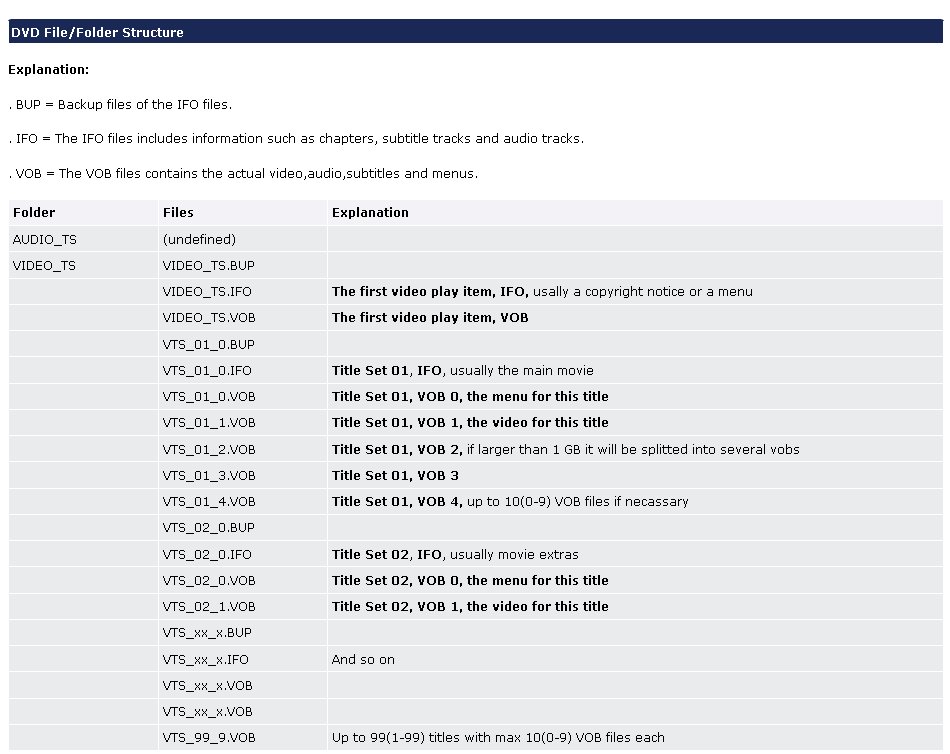Click 'Title Set 02, IFO, usually movie extras'
This screenshot has width=950, height=754.
tap(455, 554)
